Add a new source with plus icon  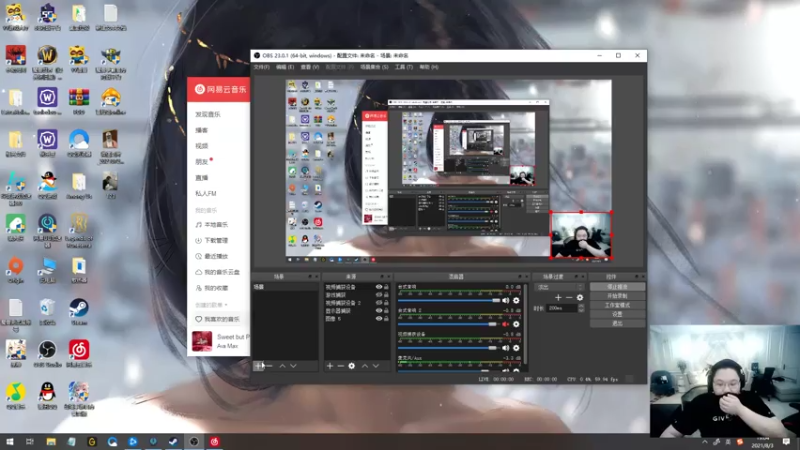[x=330, y=366]
